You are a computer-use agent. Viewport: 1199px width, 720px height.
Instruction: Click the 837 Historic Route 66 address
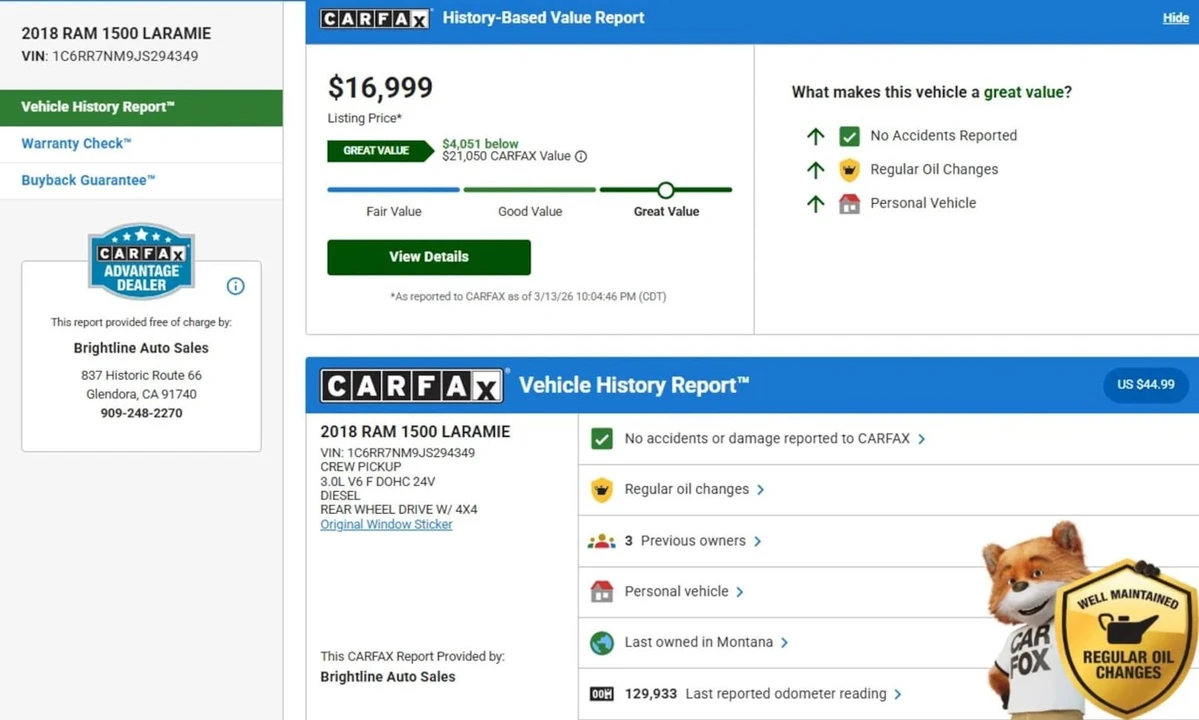pos(141,375)
